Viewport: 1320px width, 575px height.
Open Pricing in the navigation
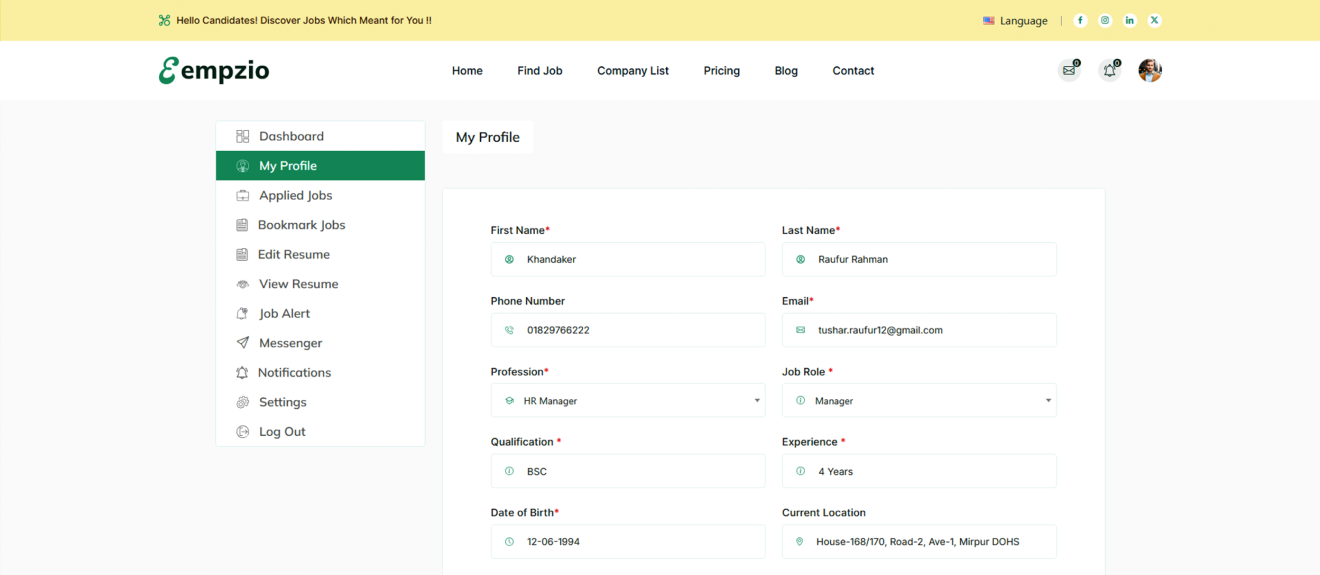point(722,71)
